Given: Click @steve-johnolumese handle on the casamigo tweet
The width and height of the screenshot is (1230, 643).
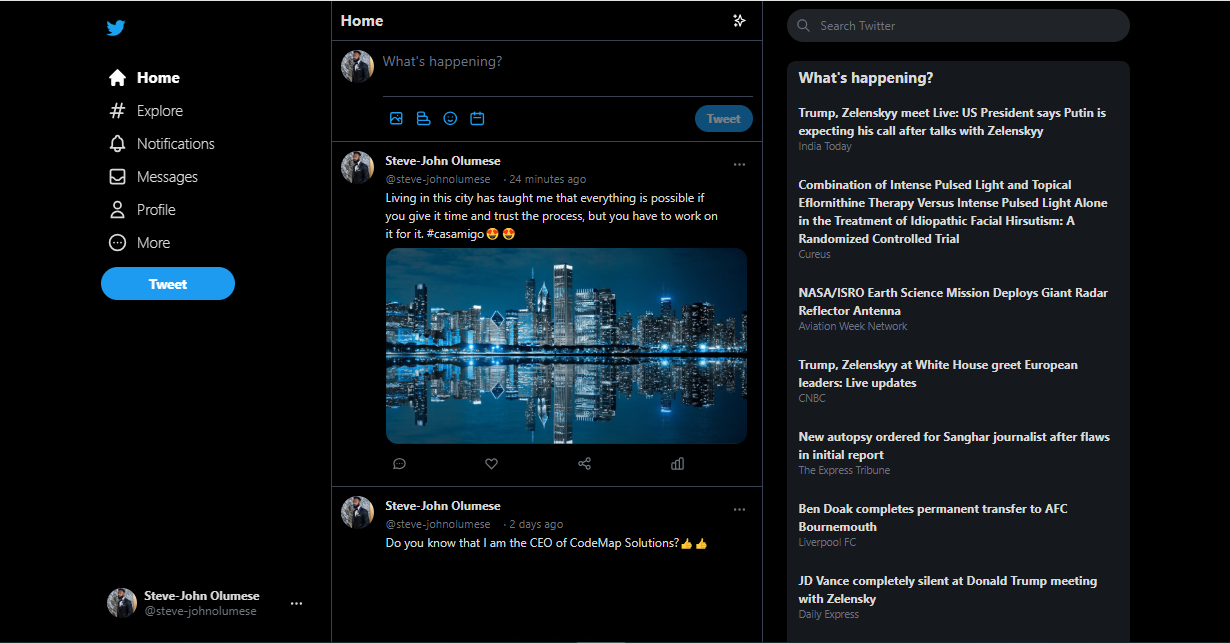Looking at the screenshot, I should pyautogui.click(x=438, y=179).
